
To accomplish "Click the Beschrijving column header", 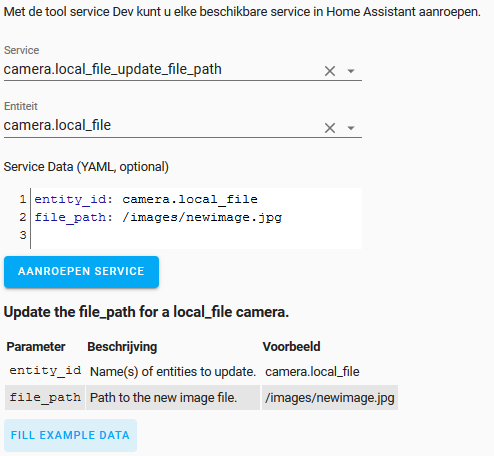I will (x=122, y=347).
